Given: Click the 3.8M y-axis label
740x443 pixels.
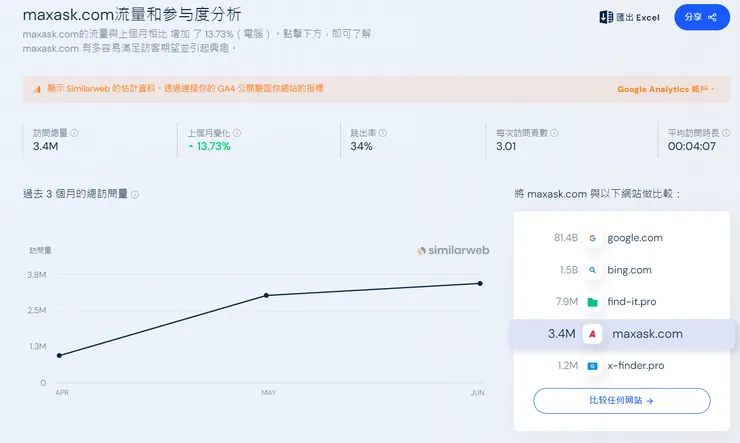Looking at the screenshot, I should point(37,275).
